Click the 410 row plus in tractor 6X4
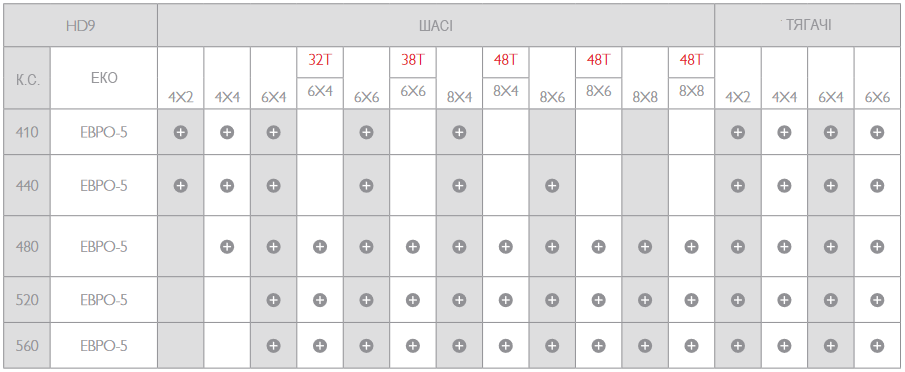 click(831, 132)
